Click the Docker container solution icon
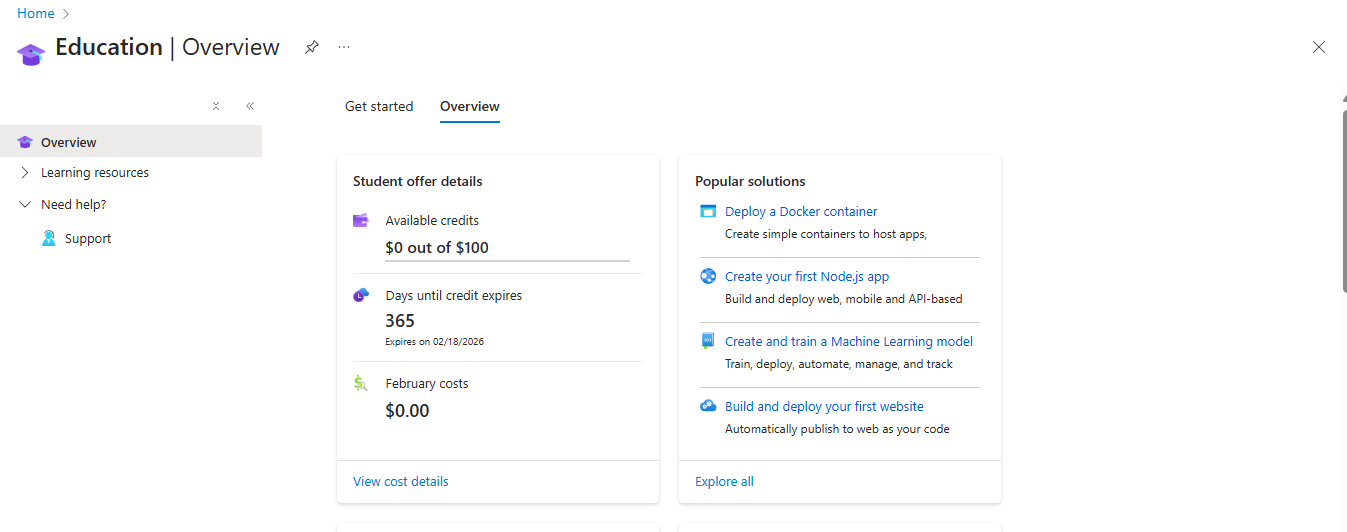Viewport: 1347px width, 532px height. point(708,211)
